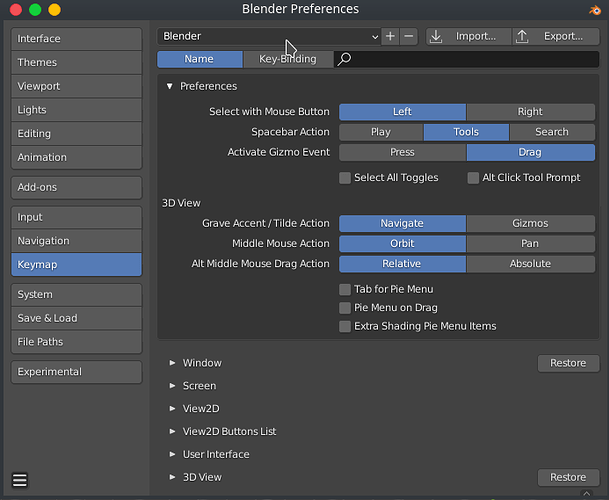The image size is (609, 500).
Task: Open the Editing preferences tab
Action: click(x=77, y=134)
